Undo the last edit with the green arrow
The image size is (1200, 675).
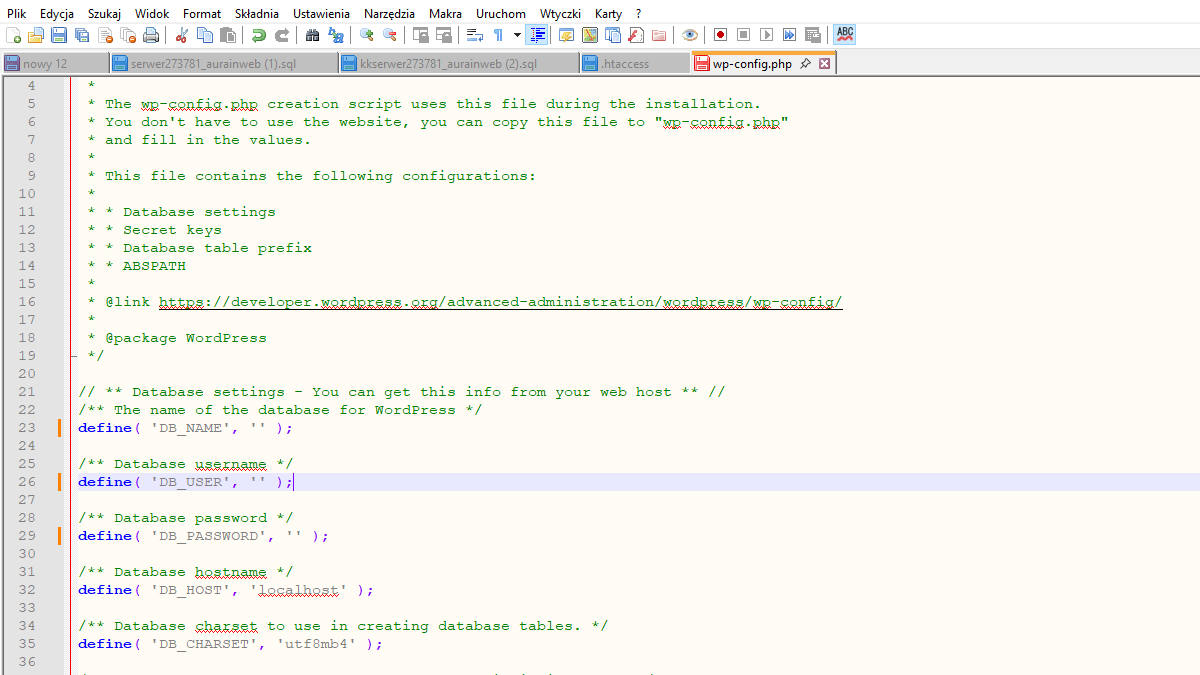coord(258,35)
